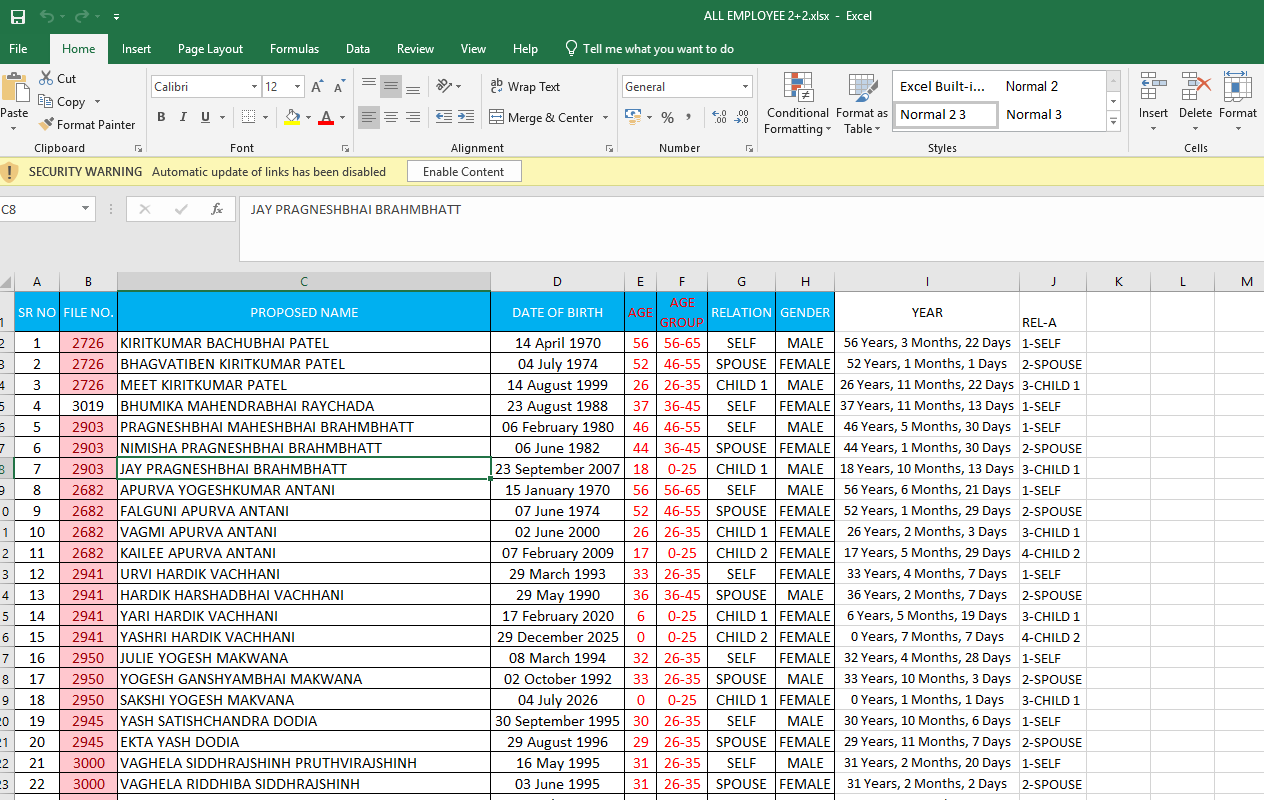Click the Delete cells icon
Viewport: 1264px width, 800px height.
pyautogui.click(x=1195, y=86)
